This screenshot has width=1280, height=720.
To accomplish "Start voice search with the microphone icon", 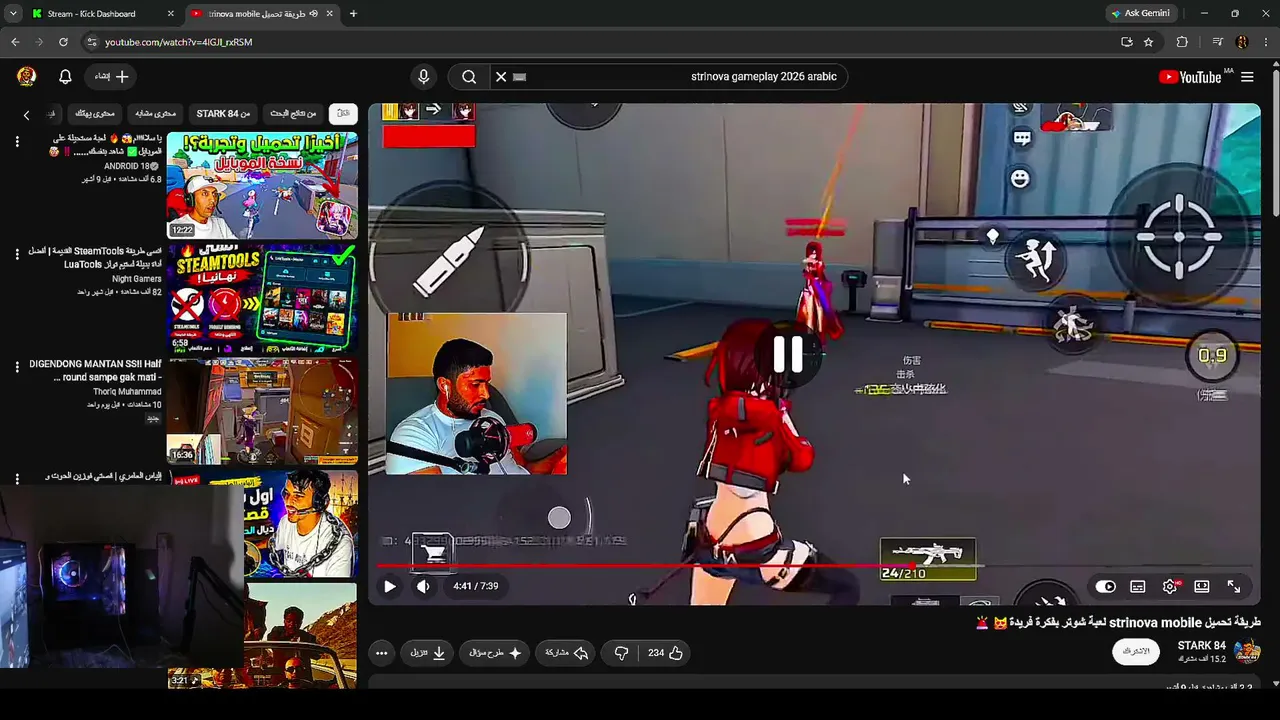I will pos(424,77).
